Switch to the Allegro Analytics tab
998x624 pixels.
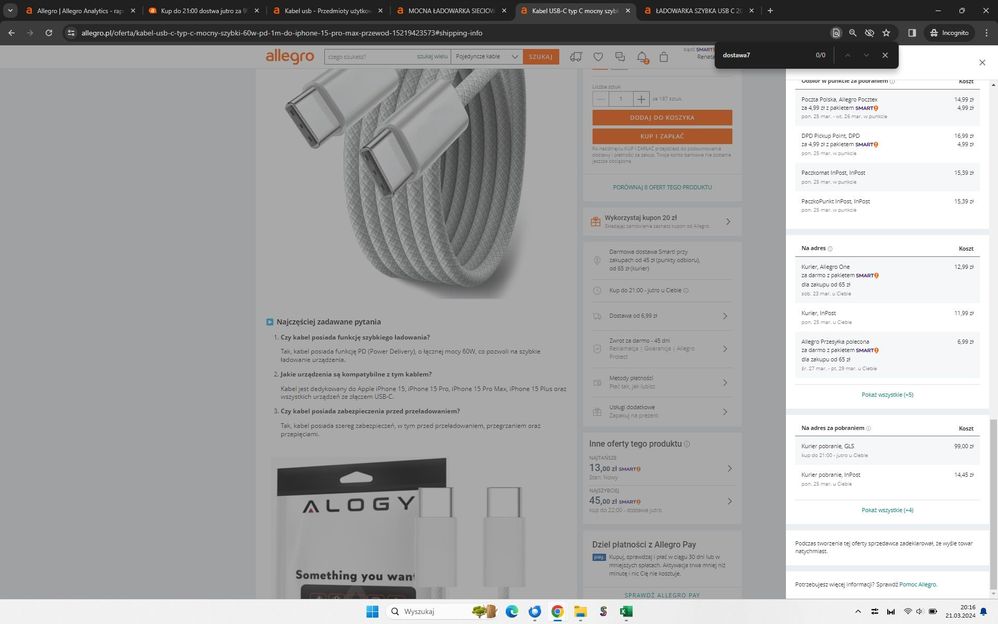click(x=77, y=10)
